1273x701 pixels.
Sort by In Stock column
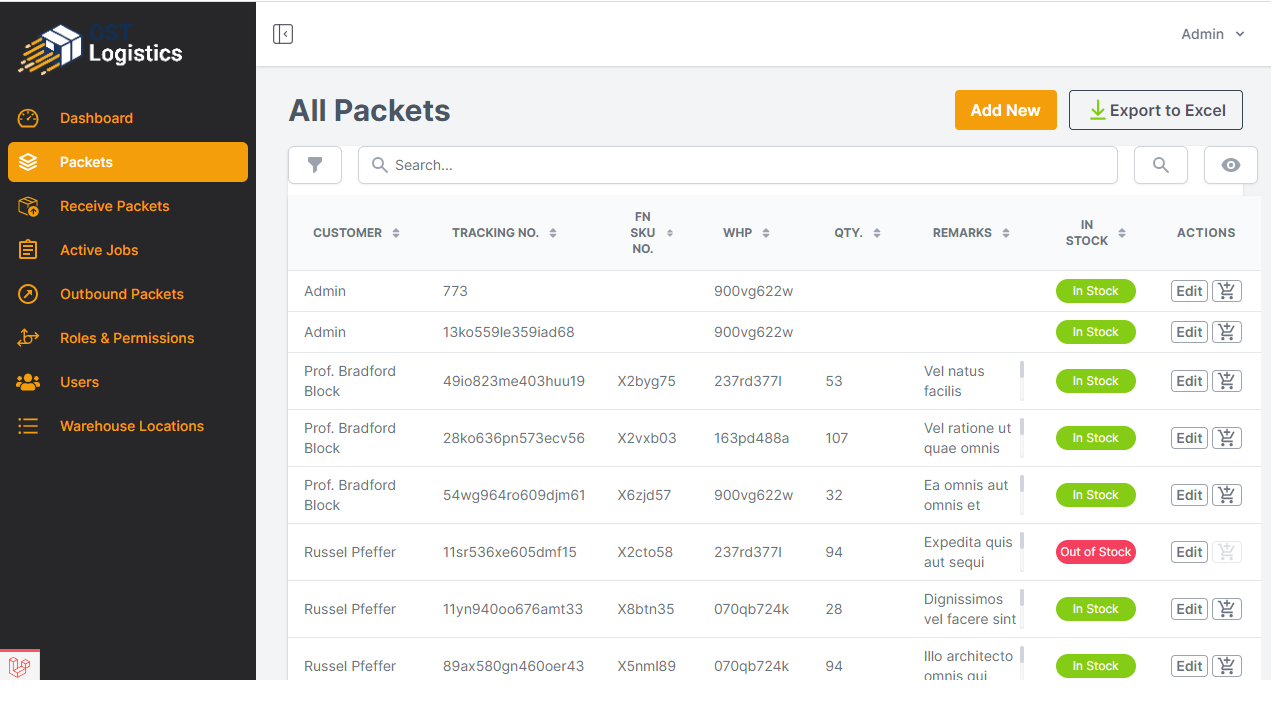point(1095,233)
